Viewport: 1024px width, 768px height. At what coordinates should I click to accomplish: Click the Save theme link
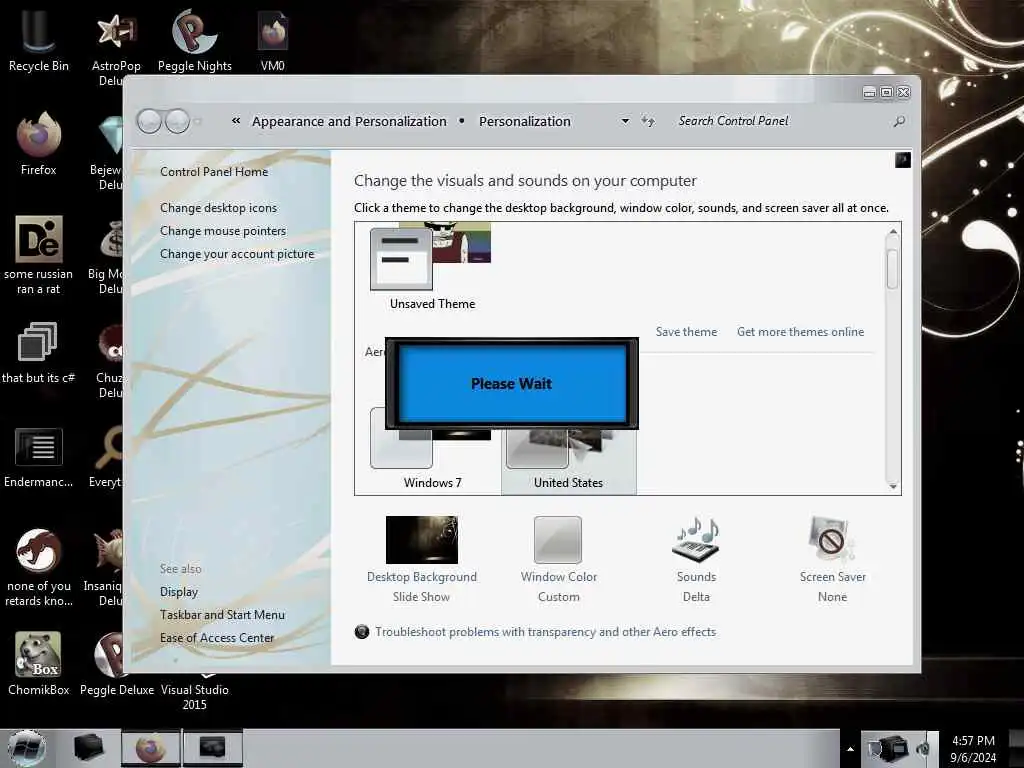tap(686, 332)
